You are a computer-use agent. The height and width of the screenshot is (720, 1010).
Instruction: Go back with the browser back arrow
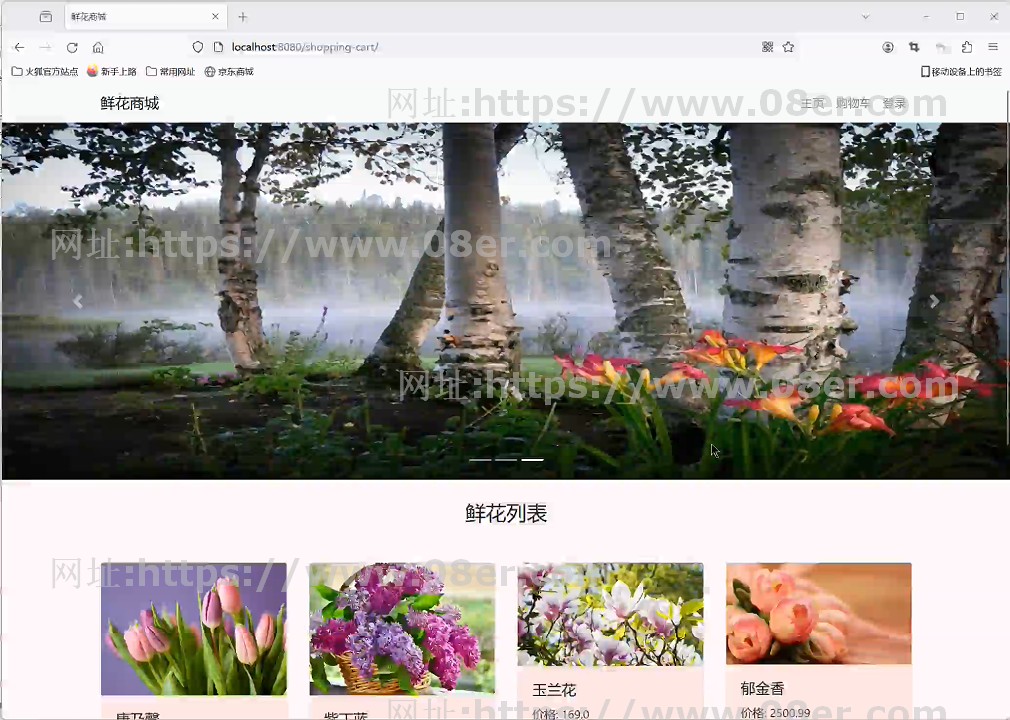[x=19, y=47]
